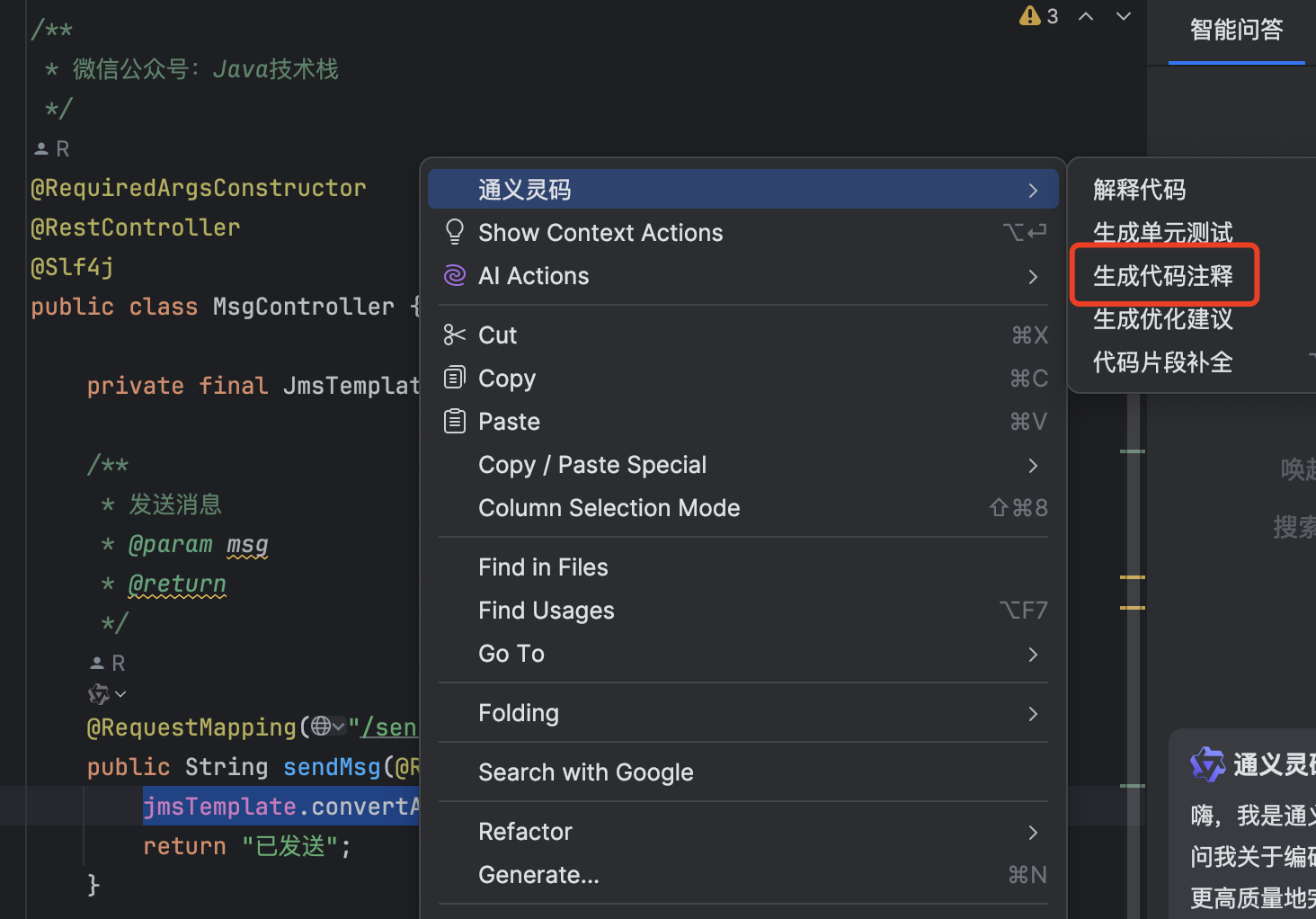
Task: Click the Copy clipboard icon
Action: pyautogui.click(x=455, y=378)
